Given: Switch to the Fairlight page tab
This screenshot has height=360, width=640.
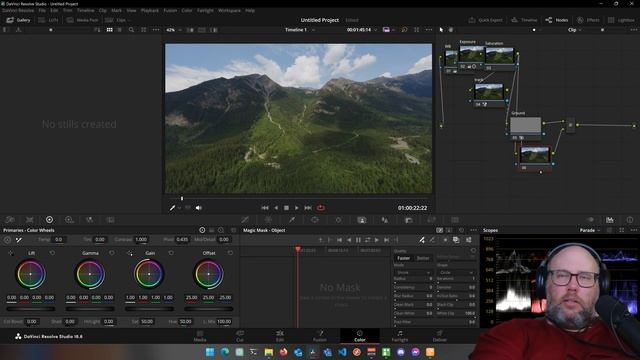Looking at the screenshot, I should (x=400, y=336).
